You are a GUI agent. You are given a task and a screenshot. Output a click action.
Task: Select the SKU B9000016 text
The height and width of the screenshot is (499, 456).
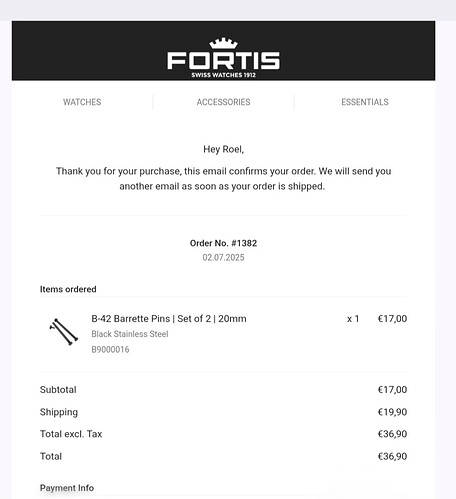(110, 349)
